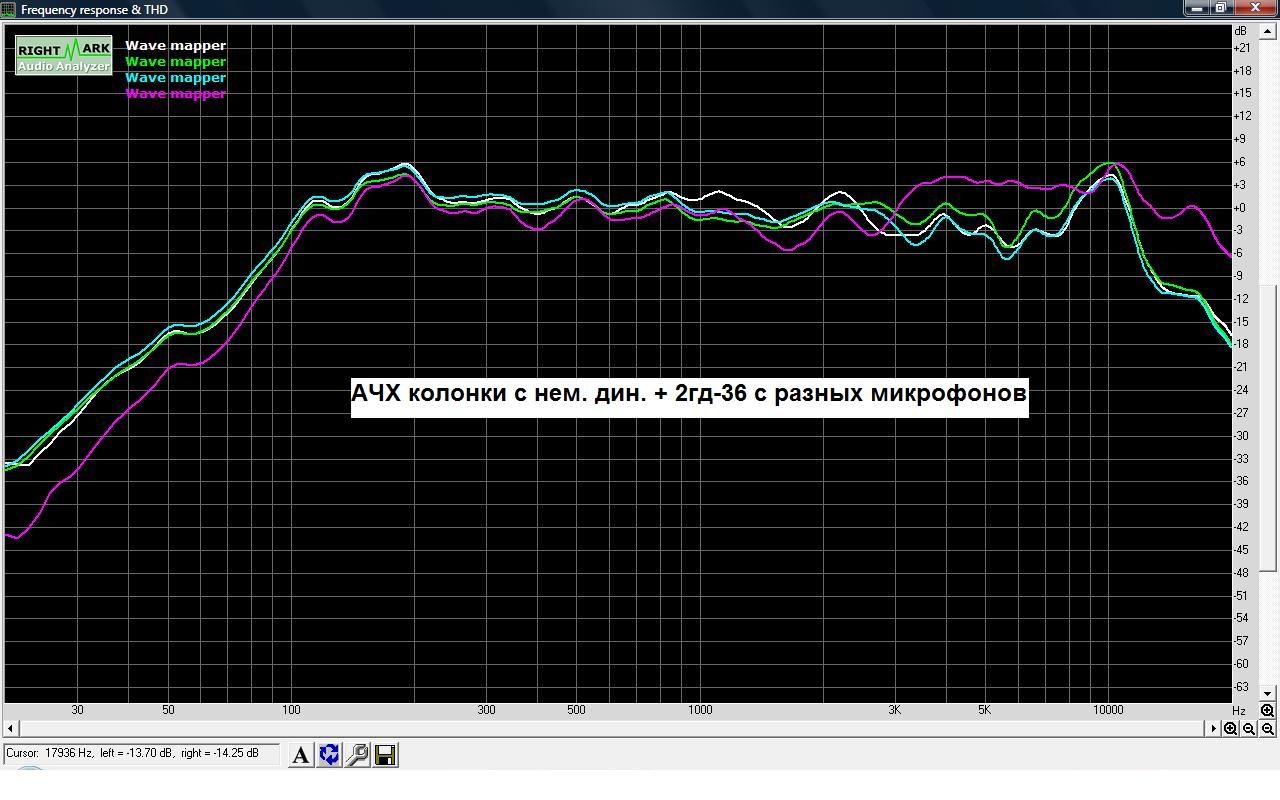The image size is (1280, 800).
Task: Click the zoom-out magnifier in the bottom-right corner
Action: point(1267,729)
